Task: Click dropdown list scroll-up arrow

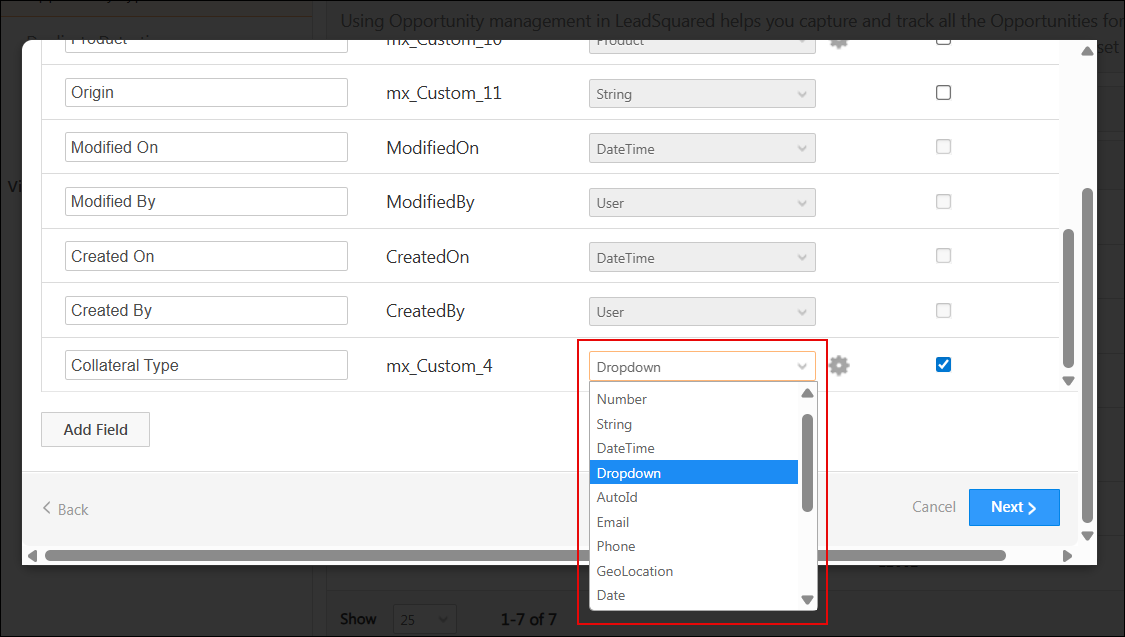Action: point(807,394)
